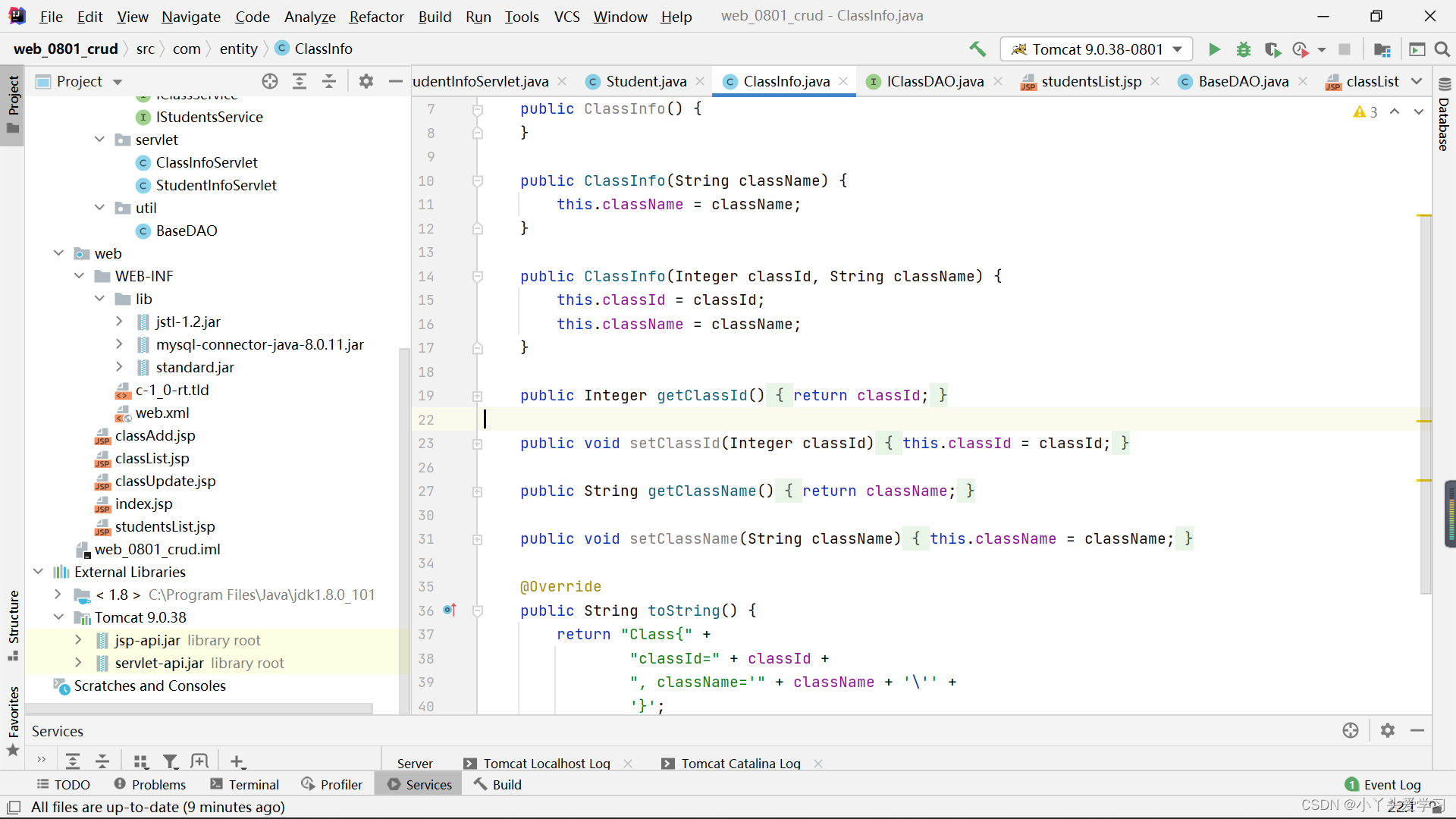Open Event Log in status bar
The height and width of the screenshot is (819, 1456).
point(1382,784)
